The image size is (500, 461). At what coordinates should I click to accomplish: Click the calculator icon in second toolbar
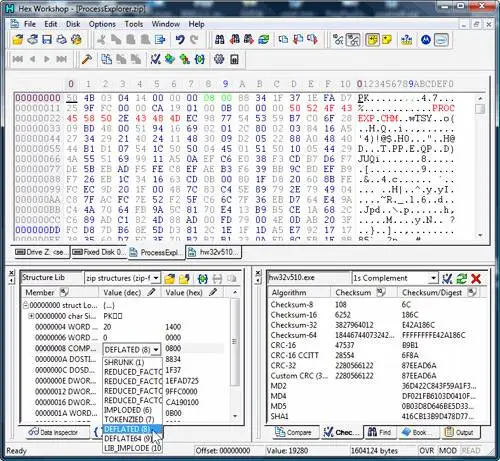tap(234, 59)
